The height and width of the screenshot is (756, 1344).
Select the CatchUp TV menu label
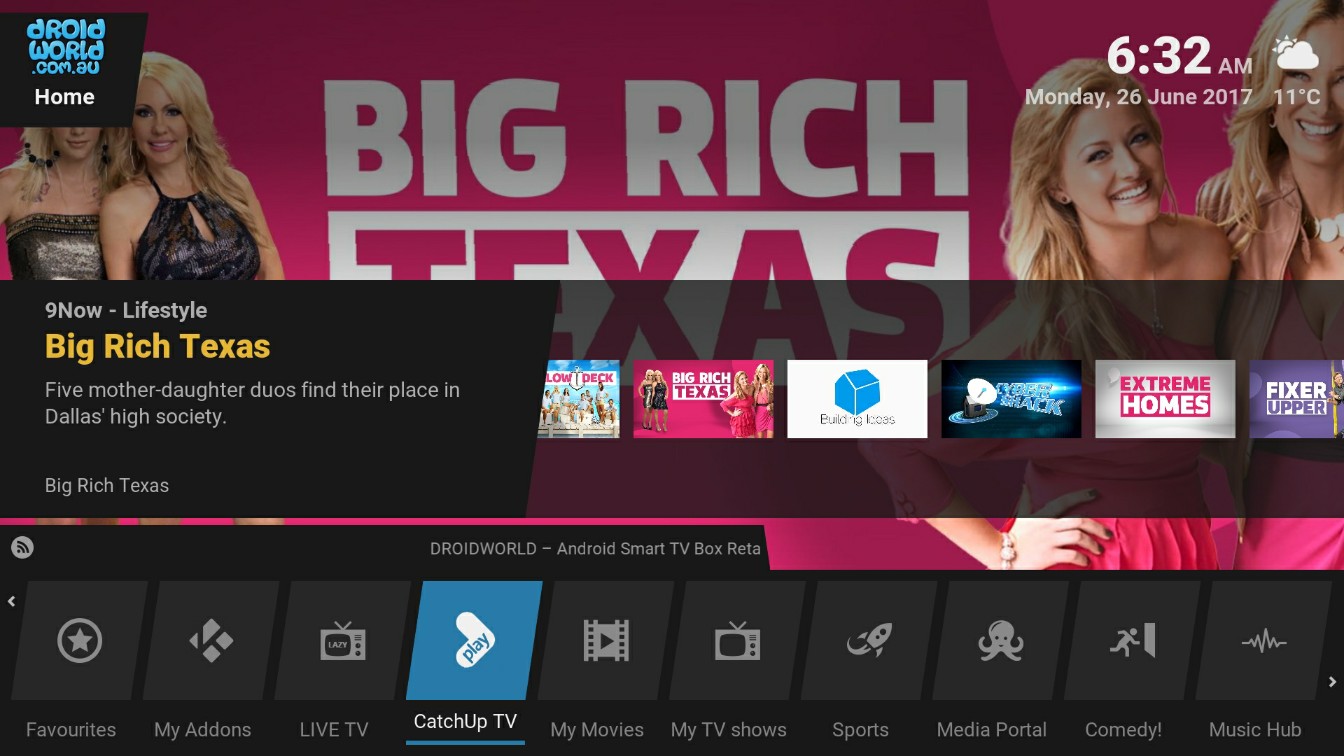[x=465, y=721]
